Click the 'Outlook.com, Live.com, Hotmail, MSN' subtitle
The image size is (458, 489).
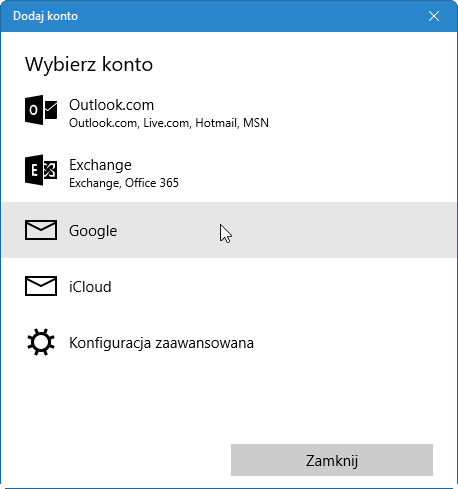(169, 123)
